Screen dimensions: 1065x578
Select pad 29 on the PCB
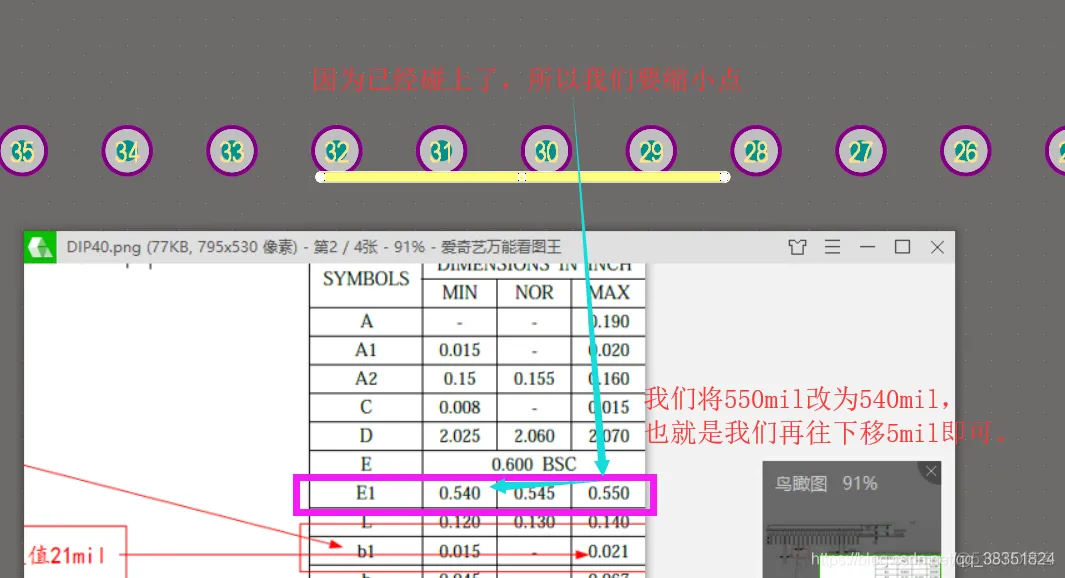click(651, 152)
